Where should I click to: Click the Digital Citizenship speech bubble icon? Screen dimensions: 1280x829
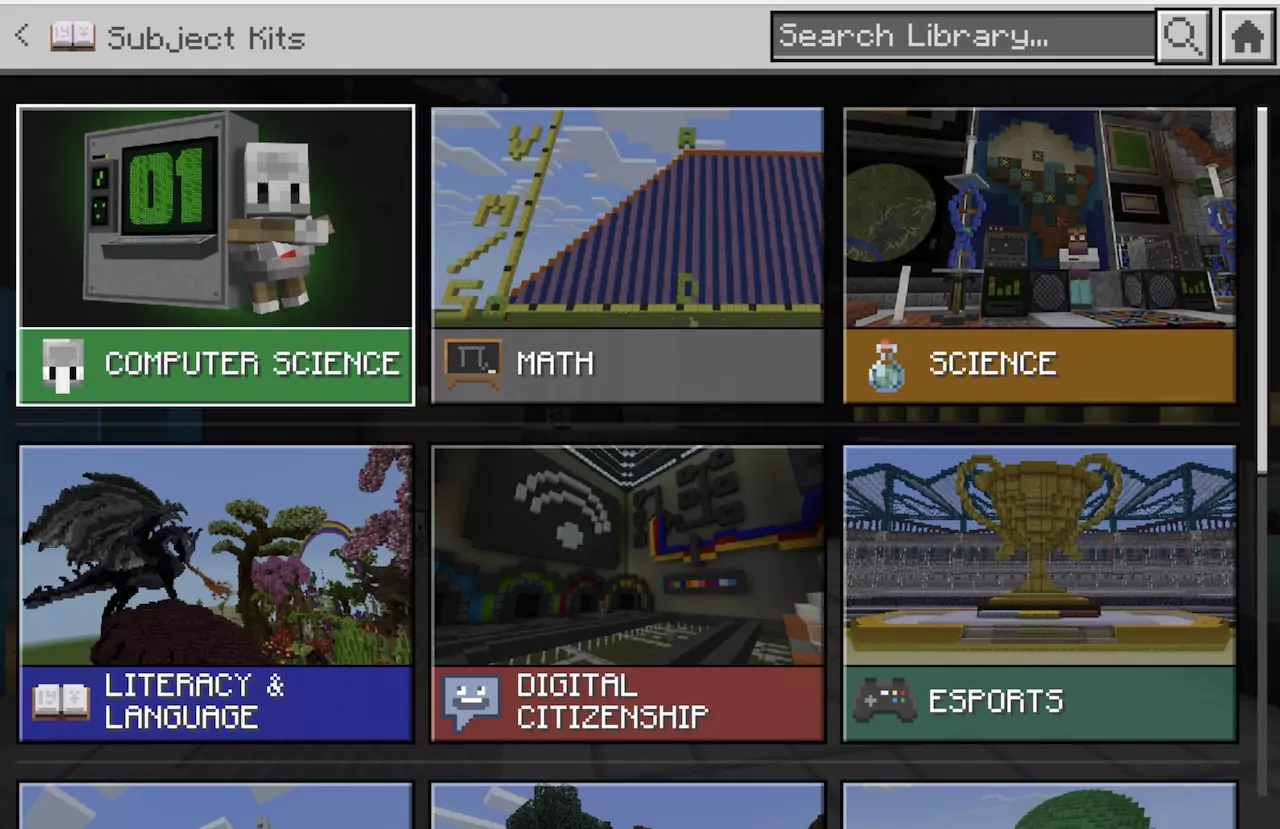(x=472, y=703)
